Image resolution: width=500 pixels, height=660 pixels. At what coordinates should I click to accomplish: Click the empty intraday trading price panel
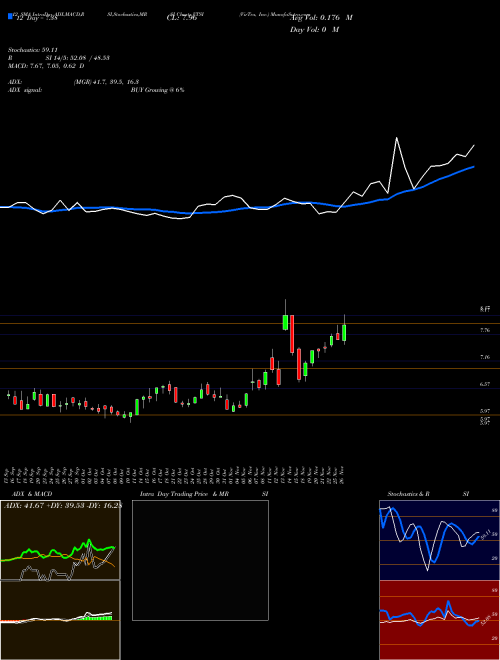coord(200,560)
